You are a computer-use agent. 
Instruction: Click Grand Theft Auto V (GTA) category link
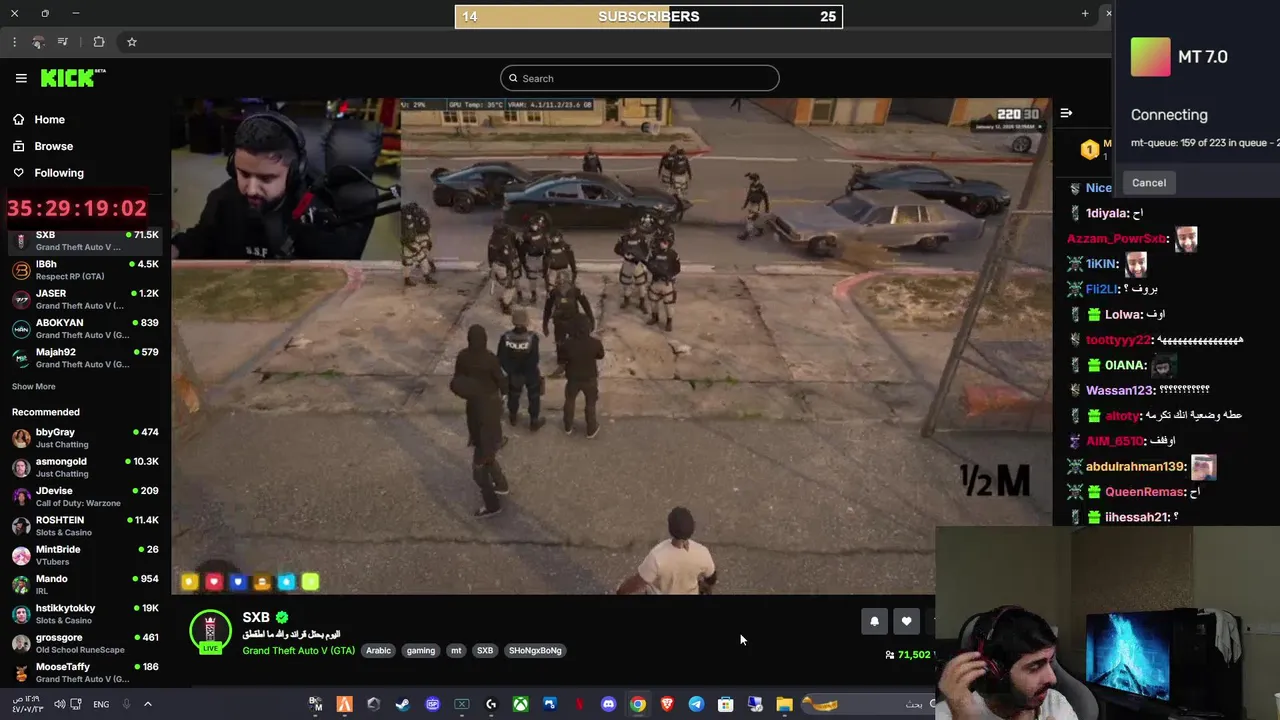[x=298, y=650]
